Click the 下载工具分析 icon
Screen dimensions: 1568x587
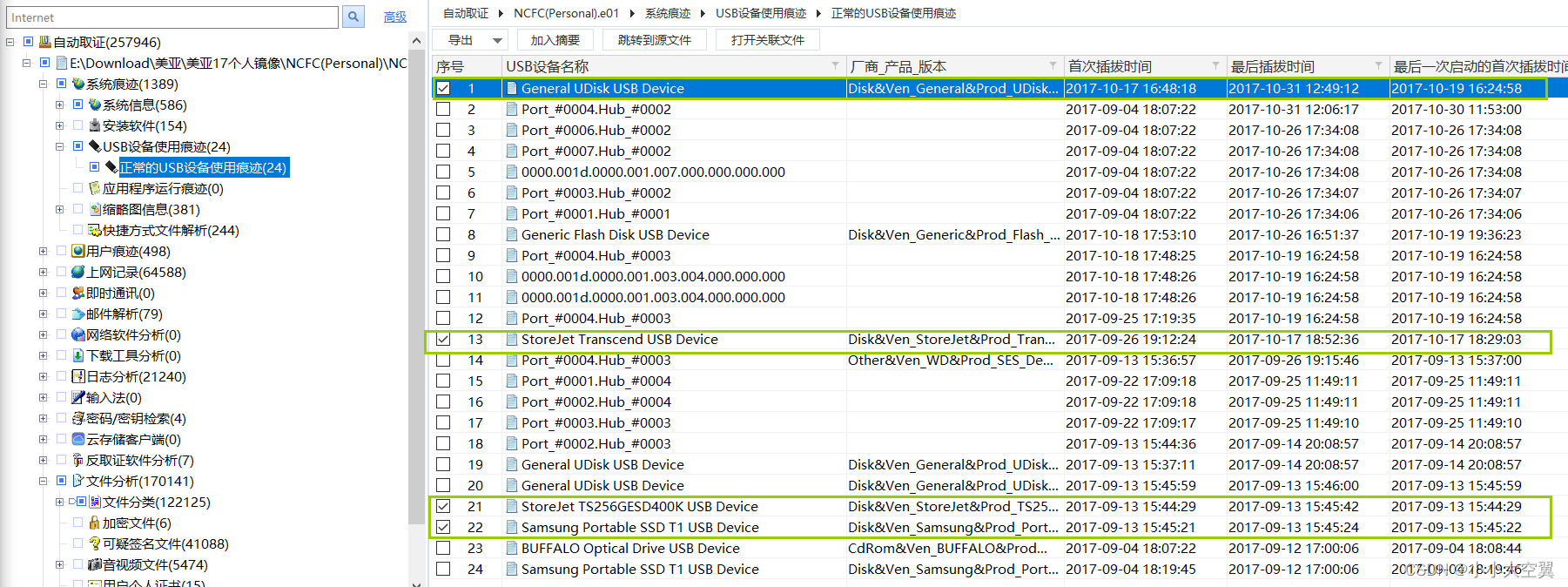point(78,355)
